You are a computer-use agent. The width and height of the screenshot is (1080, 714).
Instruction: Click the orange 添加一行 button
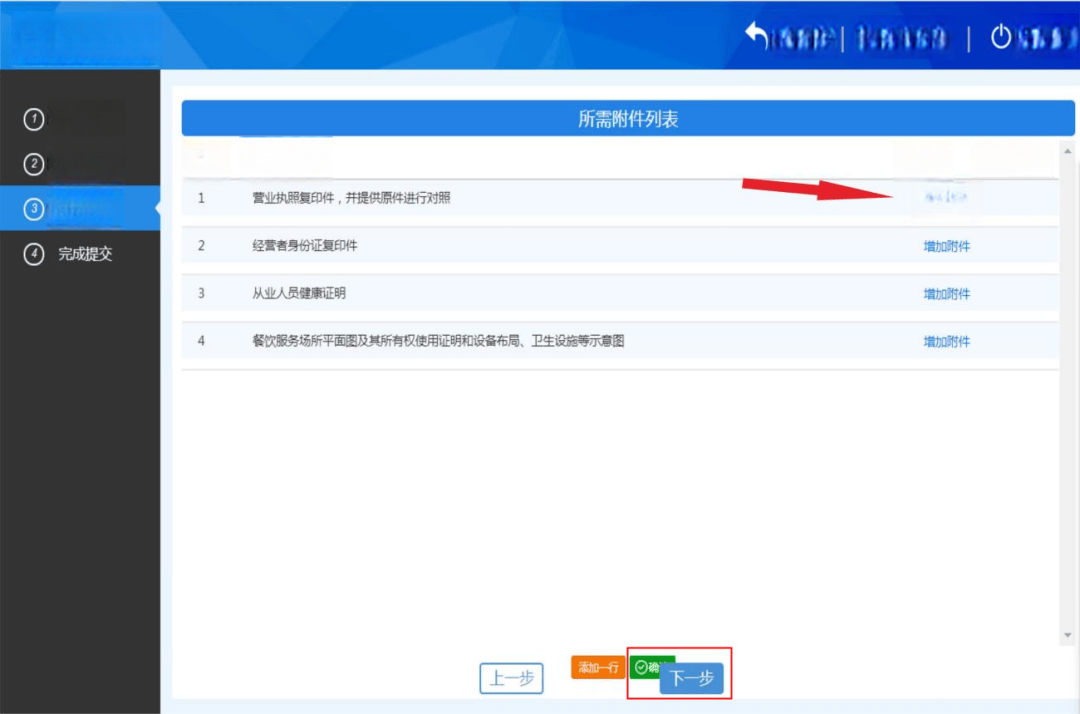click(598, 667)
